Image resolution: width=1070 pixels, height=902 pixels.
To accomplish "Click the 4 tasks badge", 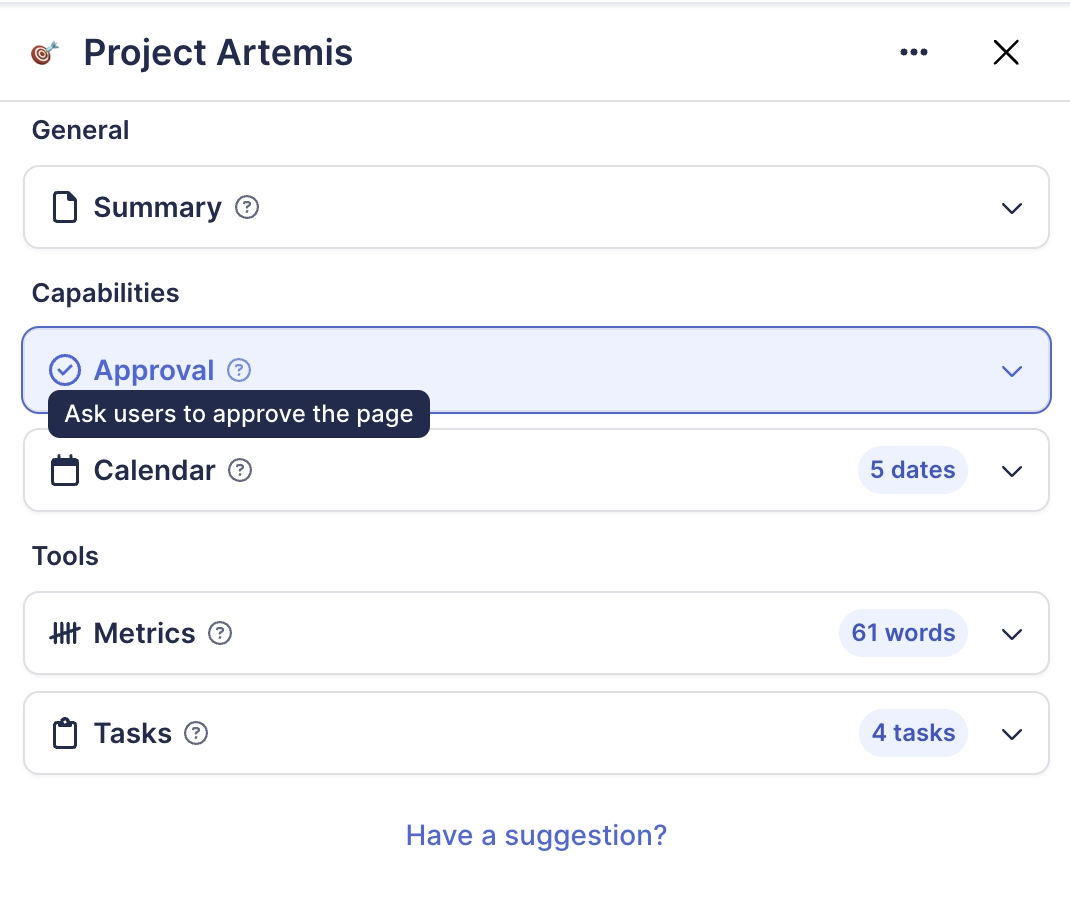I will click(913, 733).
